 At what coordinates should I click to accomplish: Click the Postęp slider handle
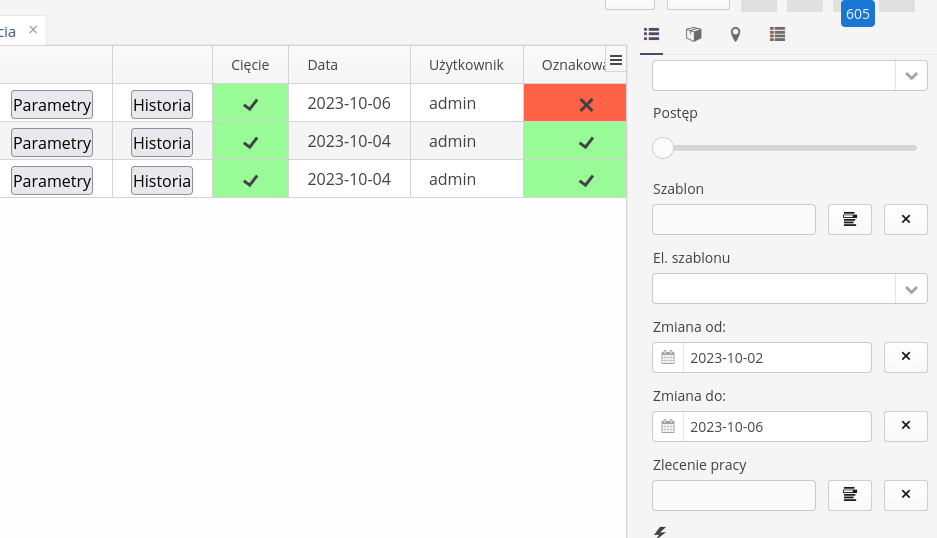pyautogui.click(x=663, y=148)
